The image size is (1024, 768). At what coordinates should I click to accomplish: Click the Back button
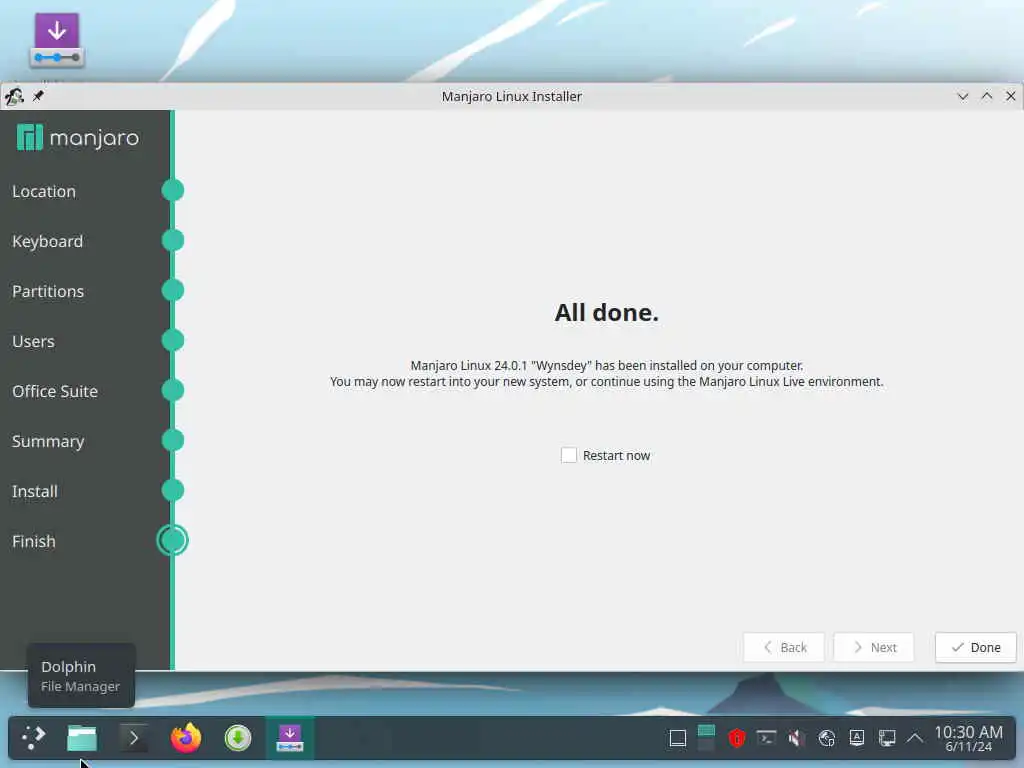coord(784,647)
